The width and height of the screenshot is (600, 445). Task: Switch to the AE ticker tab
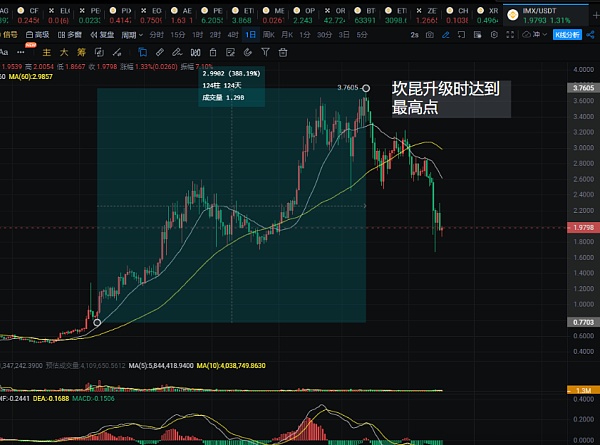(x=181, y=15)
